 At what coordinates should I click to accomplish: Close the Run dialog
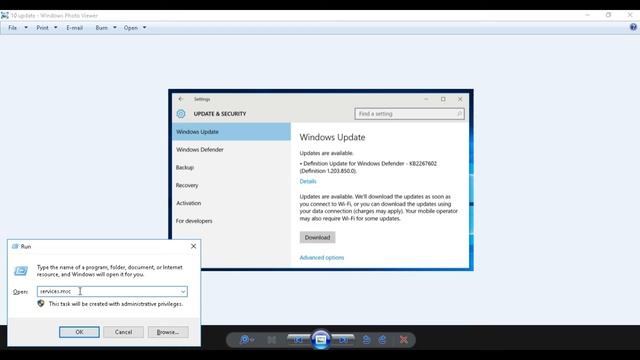[x=193, y=246]
